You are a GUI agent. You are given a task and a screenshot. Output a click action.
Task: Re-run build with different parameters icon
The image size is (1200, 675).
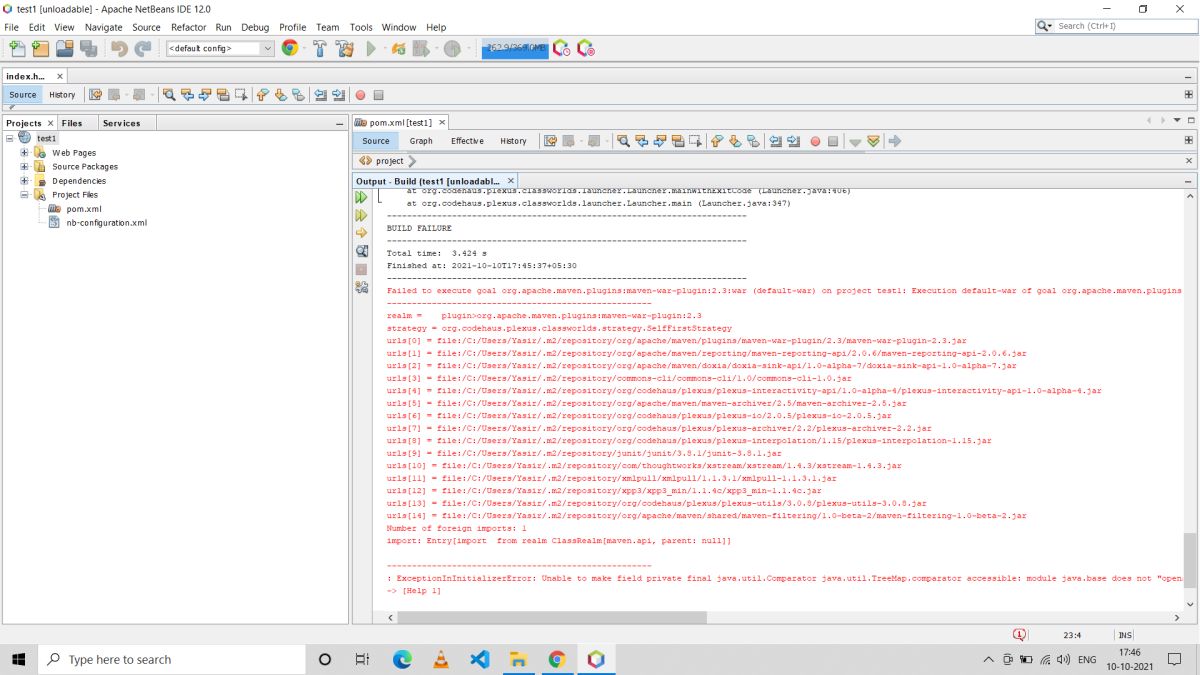point(362,215)
